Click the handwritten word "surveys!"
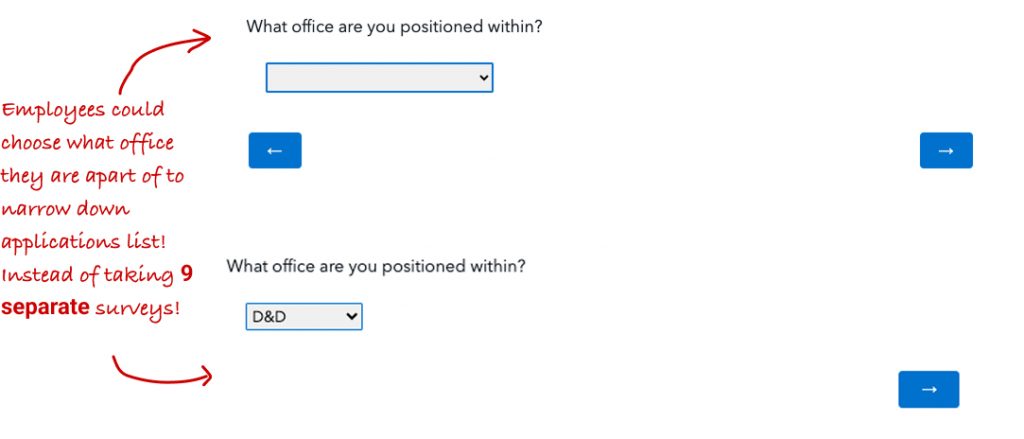The image size is (1024, 439). [138, 307]
